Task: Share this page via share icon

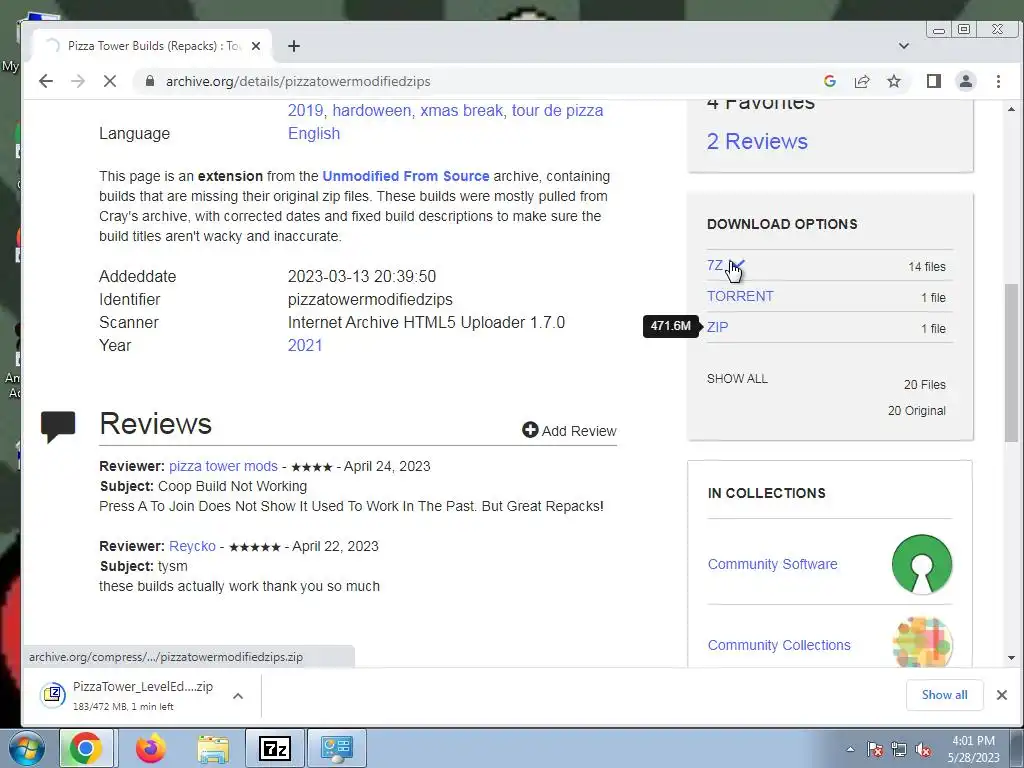Action: (862, 81)
